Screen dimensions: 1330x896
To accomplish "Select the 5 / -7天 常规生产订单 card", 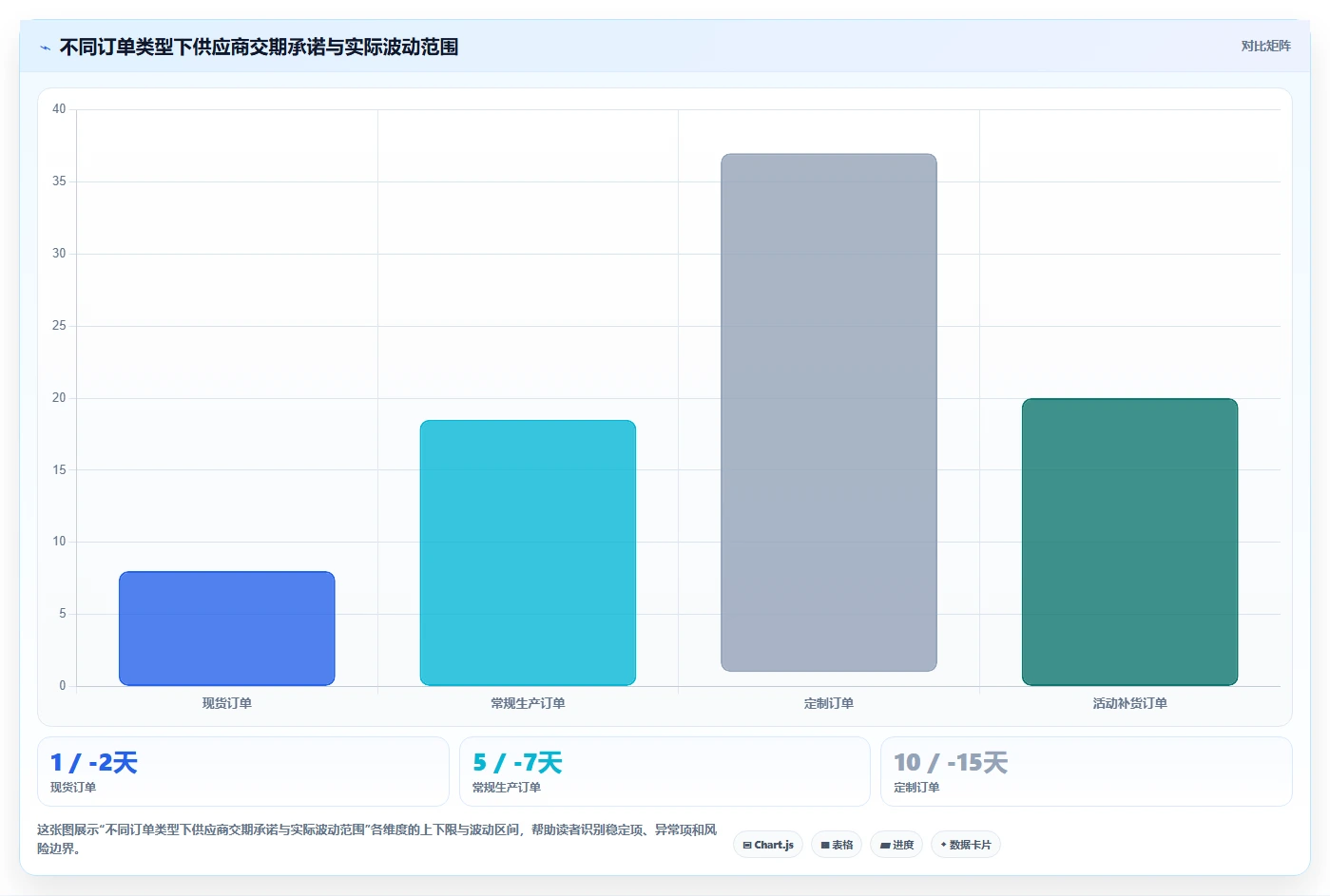I will 665,772.
